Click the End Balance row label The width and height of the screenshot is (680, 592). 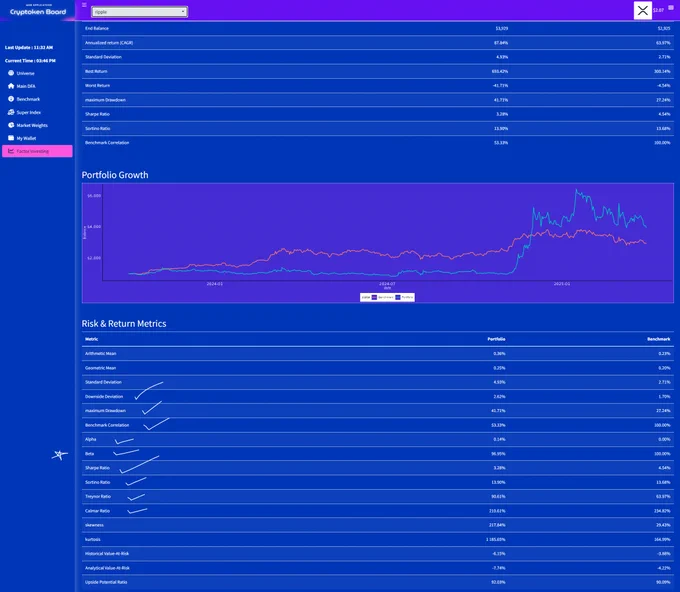point(97,28)
